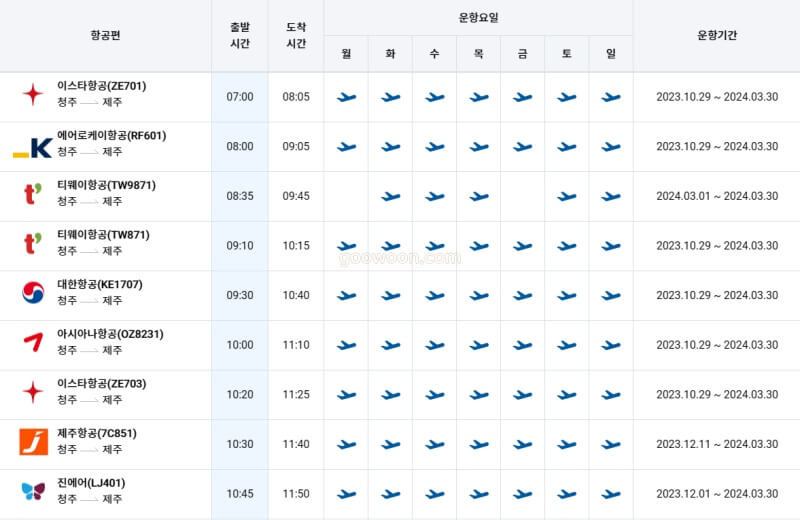
Task: Click period 2023.12.11 ~ 2024.03.30
Action: tap(717, 444)
